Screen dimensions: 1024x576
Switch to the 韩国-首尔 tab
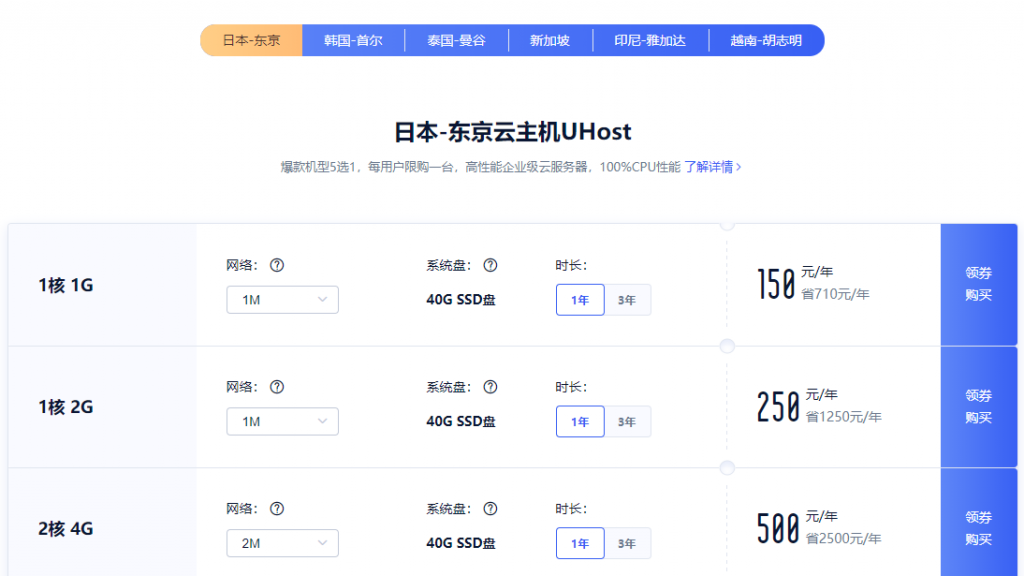point(353,40)
